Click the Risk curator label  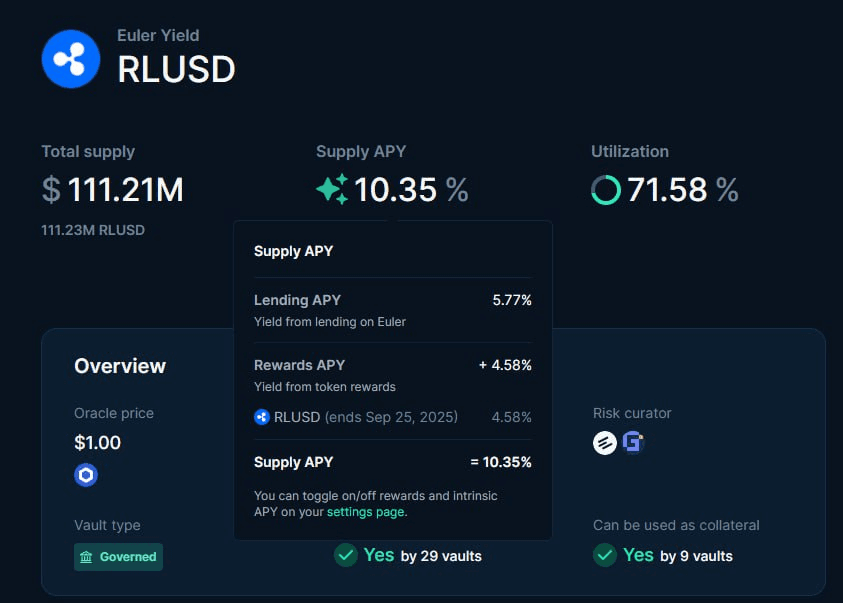[x=632, y=413]
